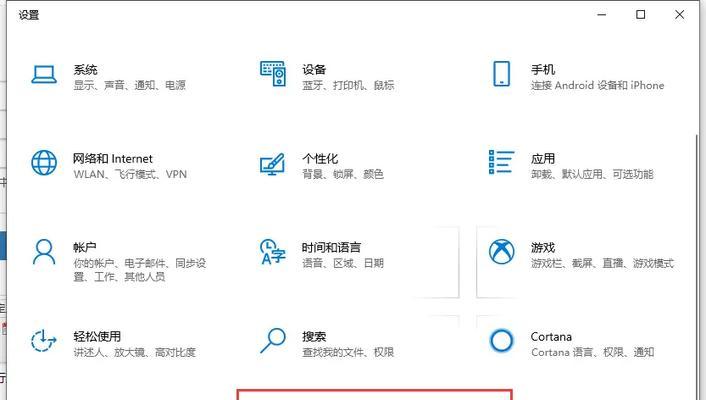The width and height of the screenshot is (706, 400).
Task: Open the 游戏 Xbox icon
Action: [x=502, y=251]
